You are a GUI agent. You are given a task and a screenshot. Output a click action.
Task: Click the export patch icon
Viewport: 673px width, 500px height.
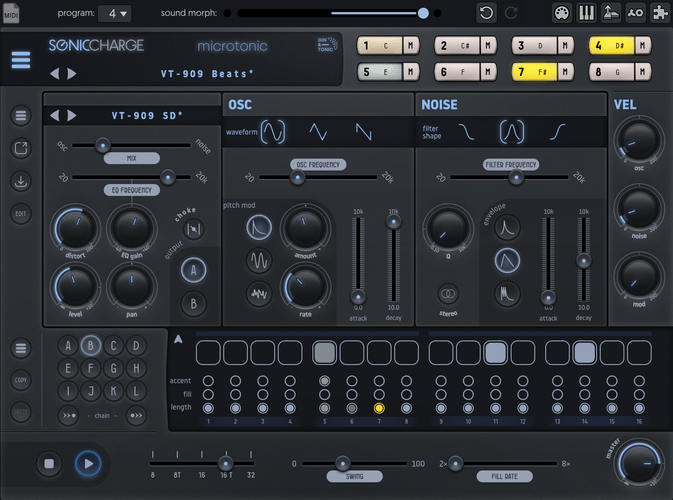[21, 148]
